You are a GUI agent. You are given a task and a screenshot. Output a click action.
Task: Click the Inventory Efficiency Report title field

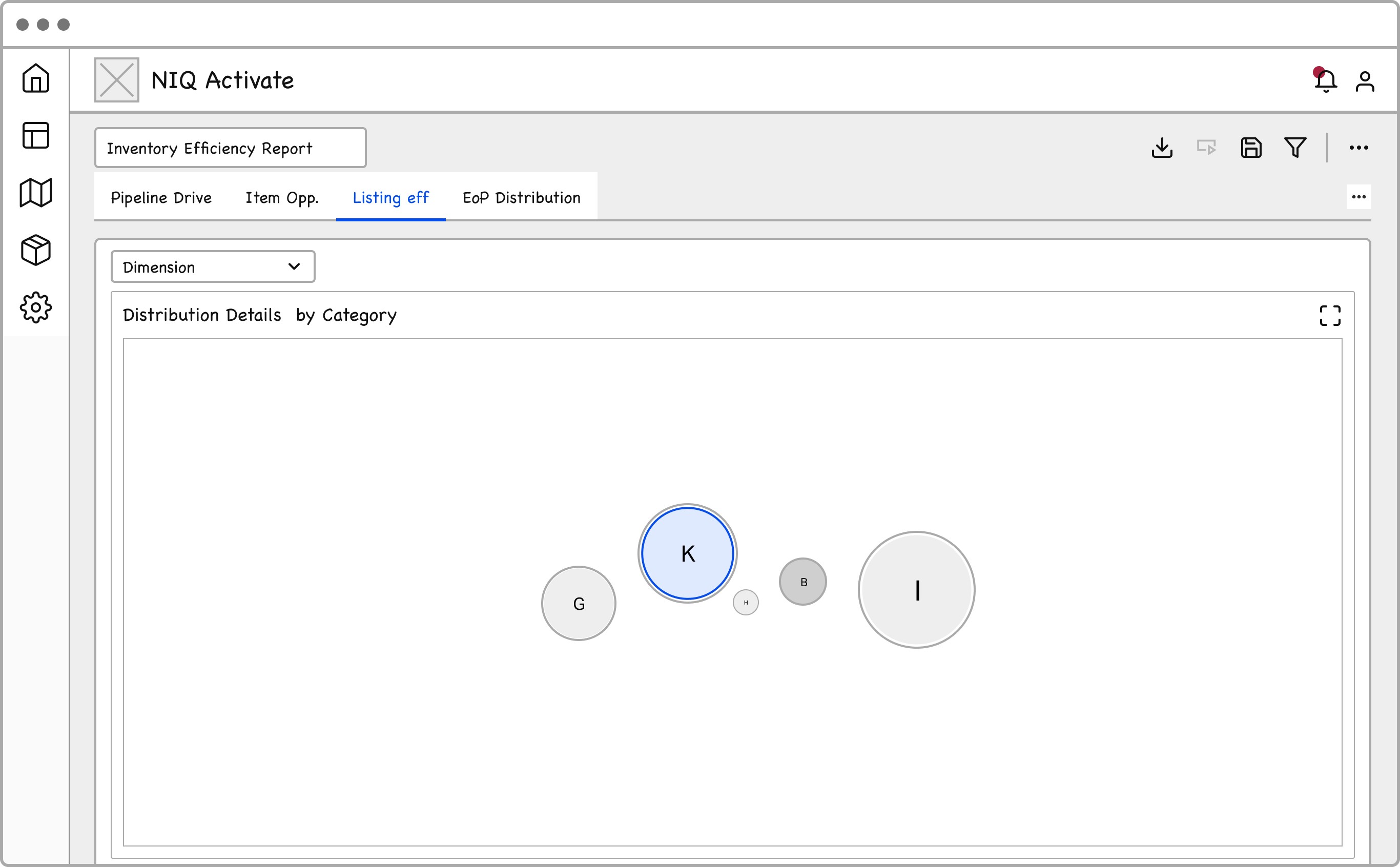230,148
